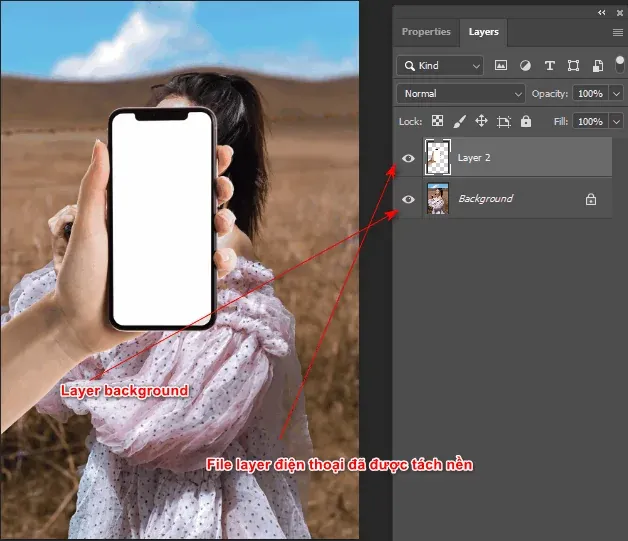Hide Layer 2 with eye icon

[408, 158]
